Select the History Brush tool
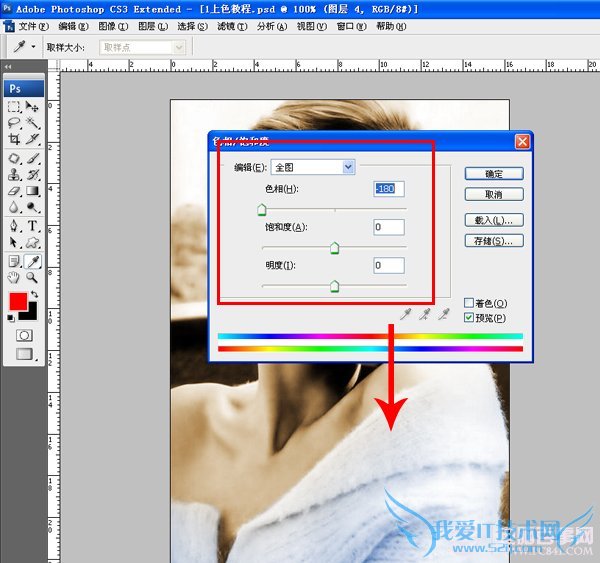Viewport: 600px width, 563px height. pyautogui.click(x=33, y=175)
